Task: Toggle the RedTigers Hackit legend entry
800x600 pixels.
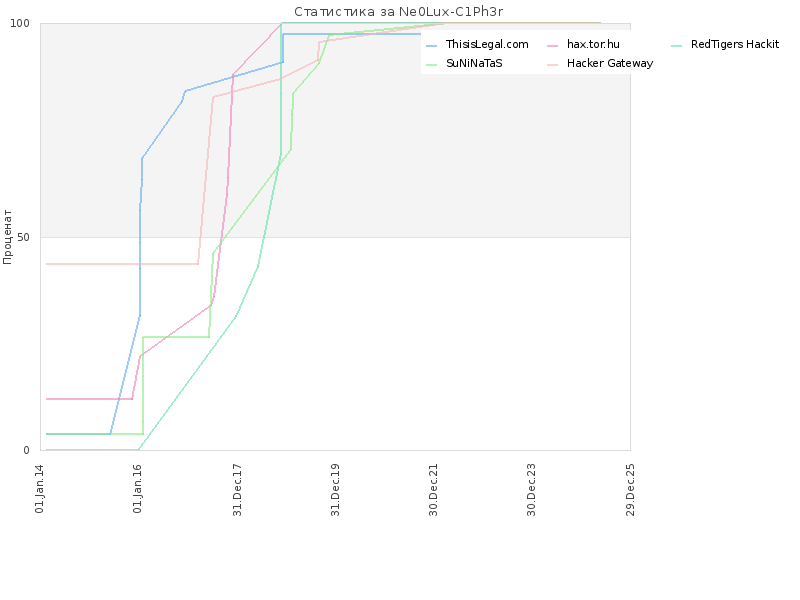Action: pyautogui.click(x=725, y=45)
